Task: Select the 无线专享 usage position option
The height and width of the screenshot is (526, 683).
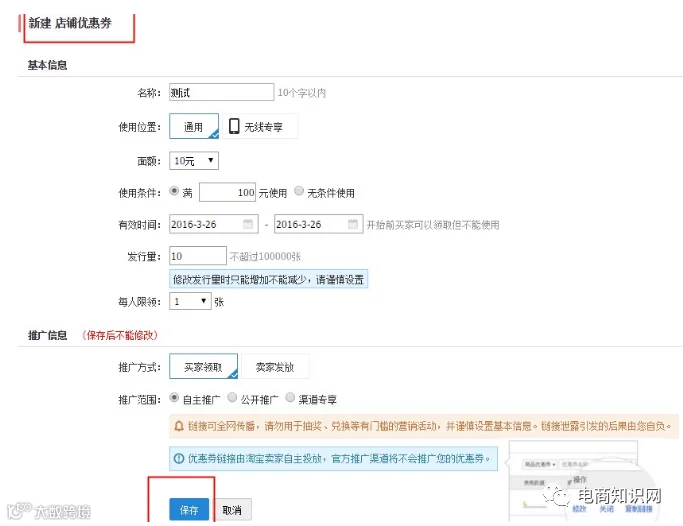Action: tap(260, 126)
